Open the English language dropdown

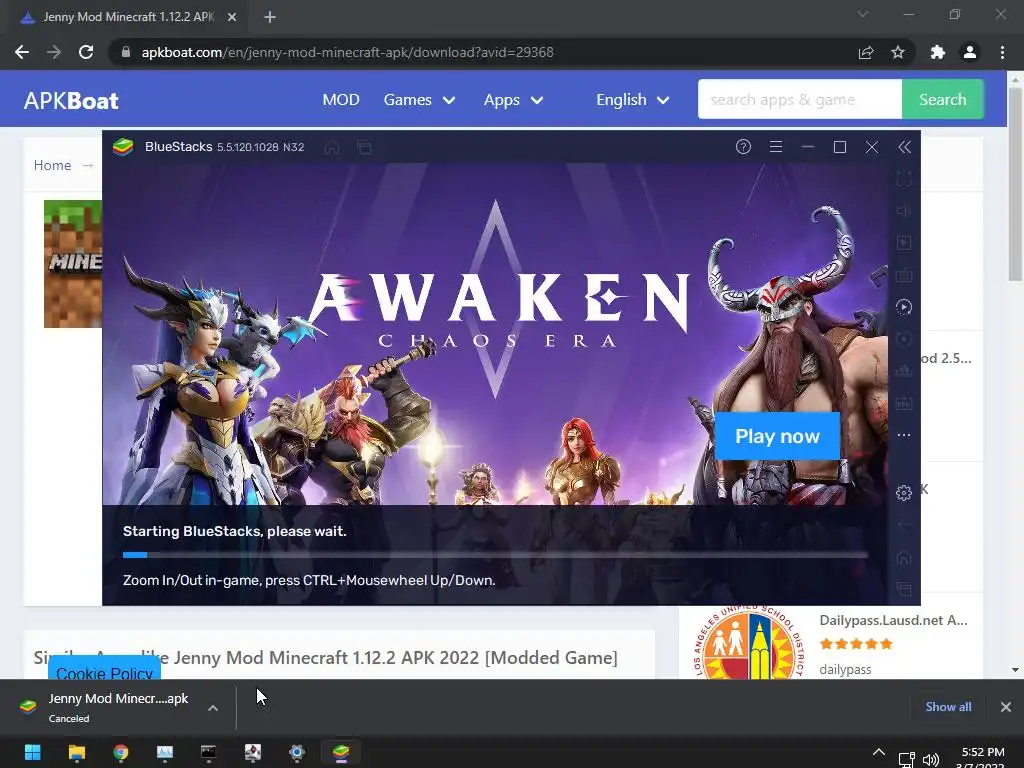[x=632, y=100]
